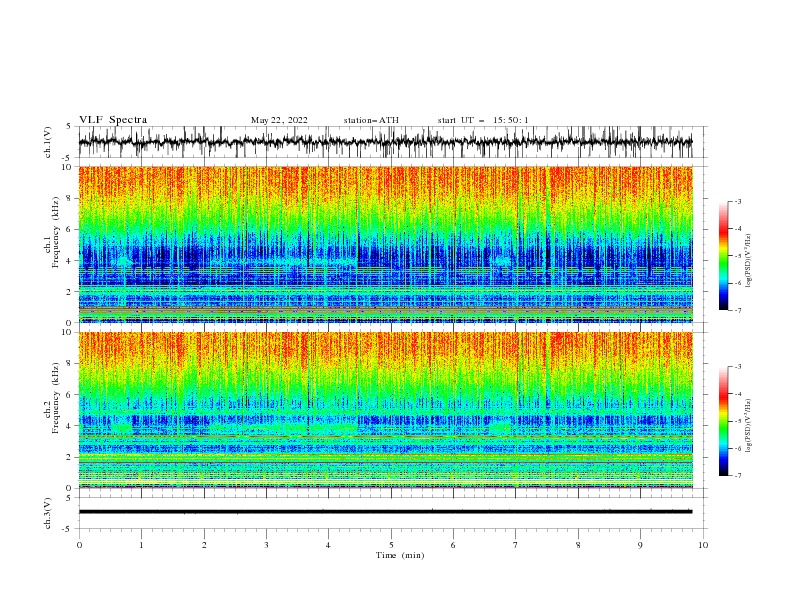The height and width of the screenshot is (612, 792).
Task: Click the "2" kHz tick on ch.2 spectrogram
Action: 69,457
